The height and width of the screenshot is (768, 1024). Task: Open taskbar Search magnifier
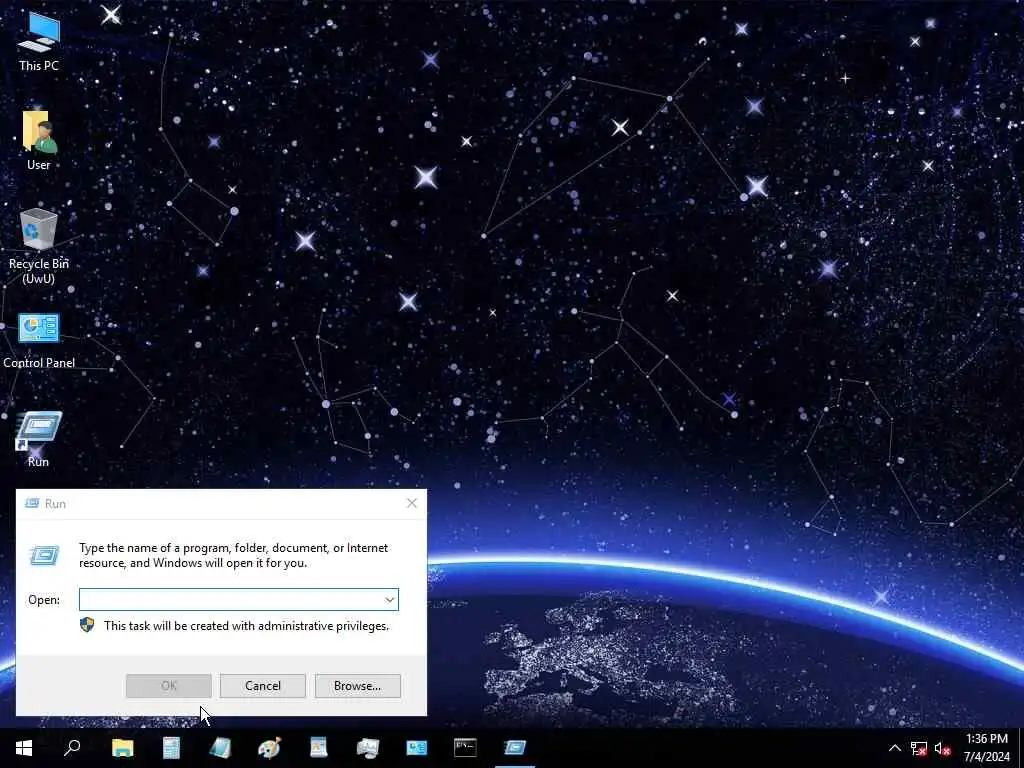(x=72, y=748)
